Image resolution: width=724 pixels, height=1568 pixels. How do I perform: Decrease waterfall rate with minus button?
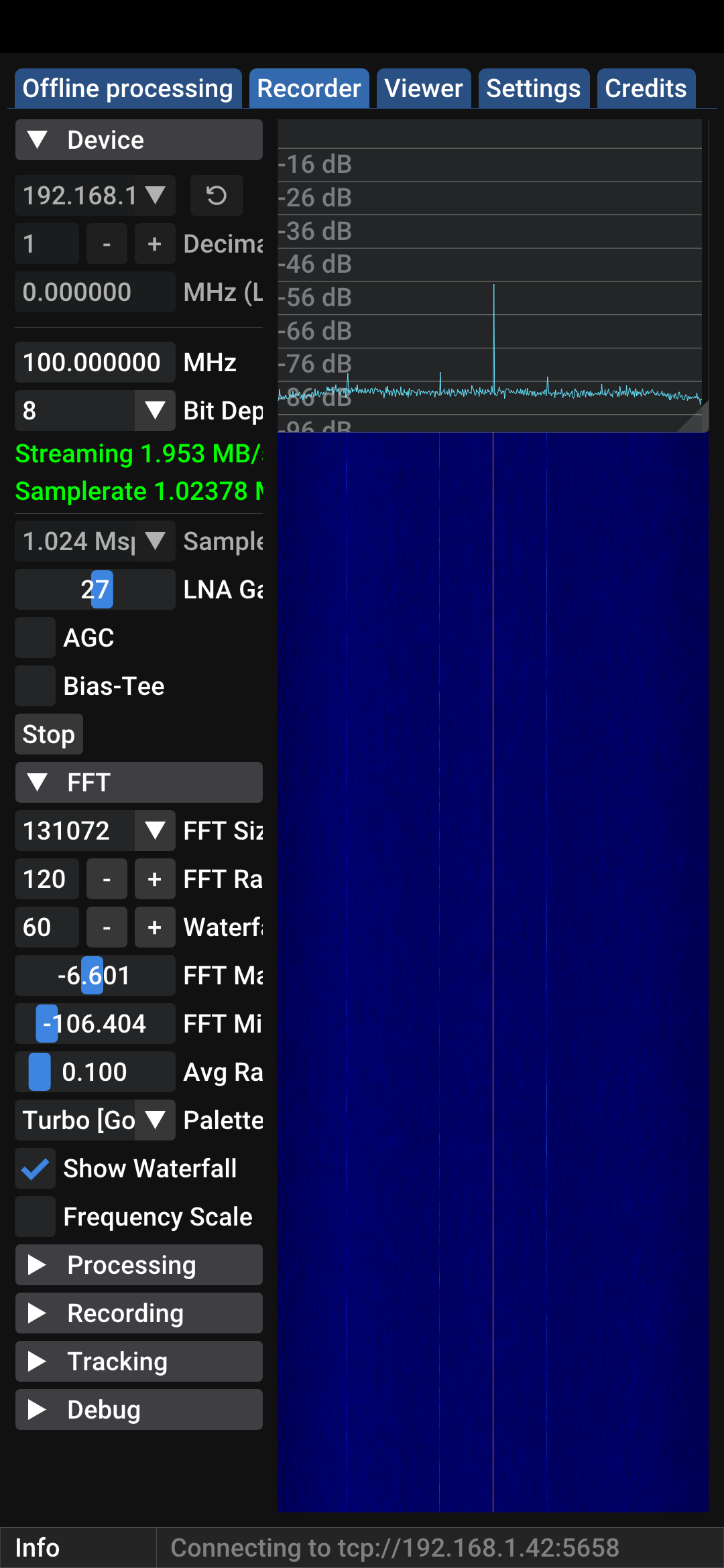coord(107,927)
